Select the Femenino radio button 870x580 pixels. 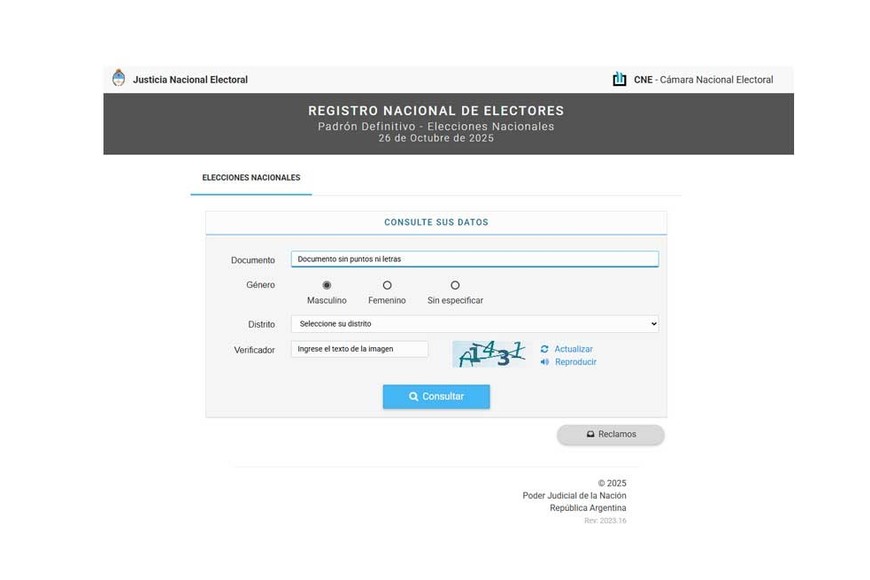(x=387, y=285)
